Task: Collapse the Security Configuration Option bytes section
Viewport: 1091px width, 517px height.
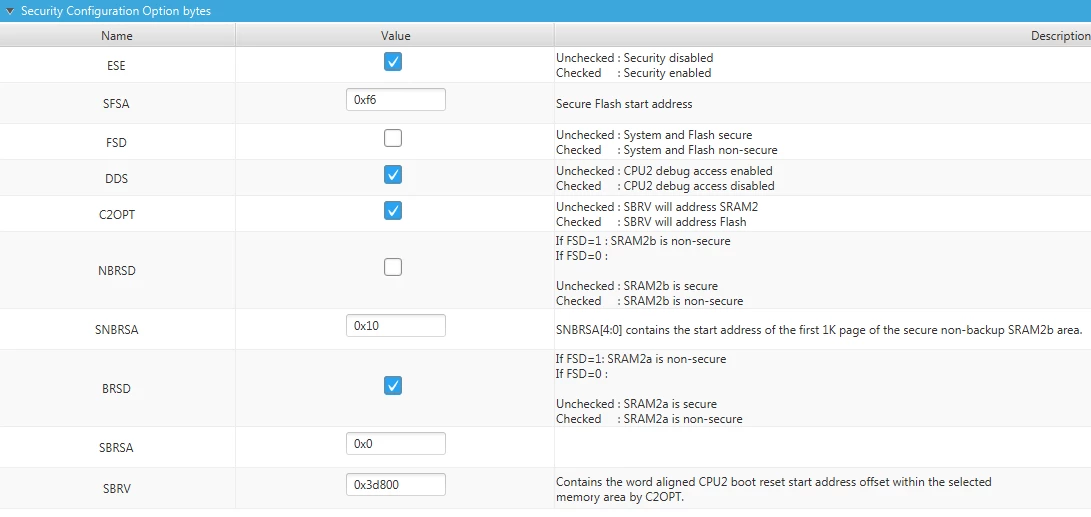Action: click(x=10, y=11)
